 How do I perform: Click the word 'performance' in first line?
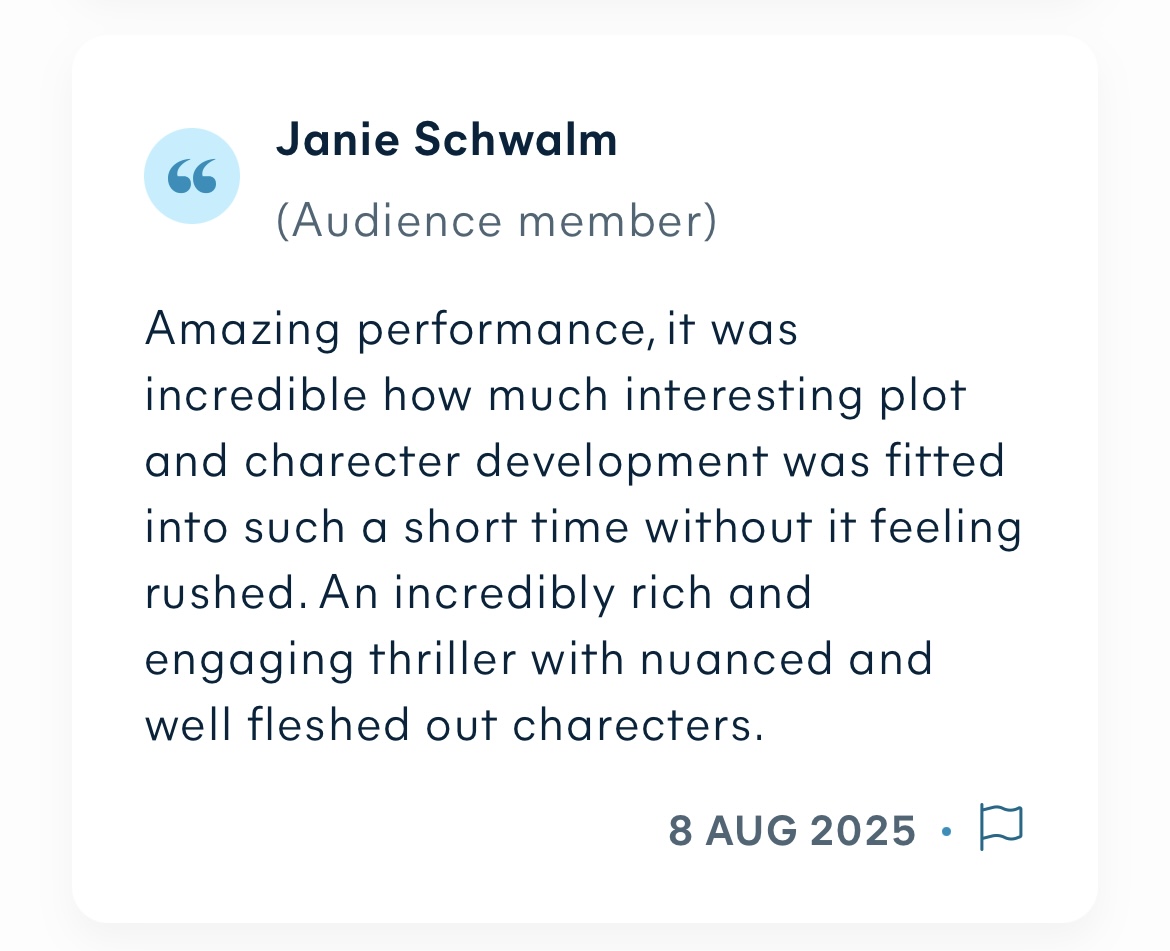pyautogui.click(x=501, y=330)
